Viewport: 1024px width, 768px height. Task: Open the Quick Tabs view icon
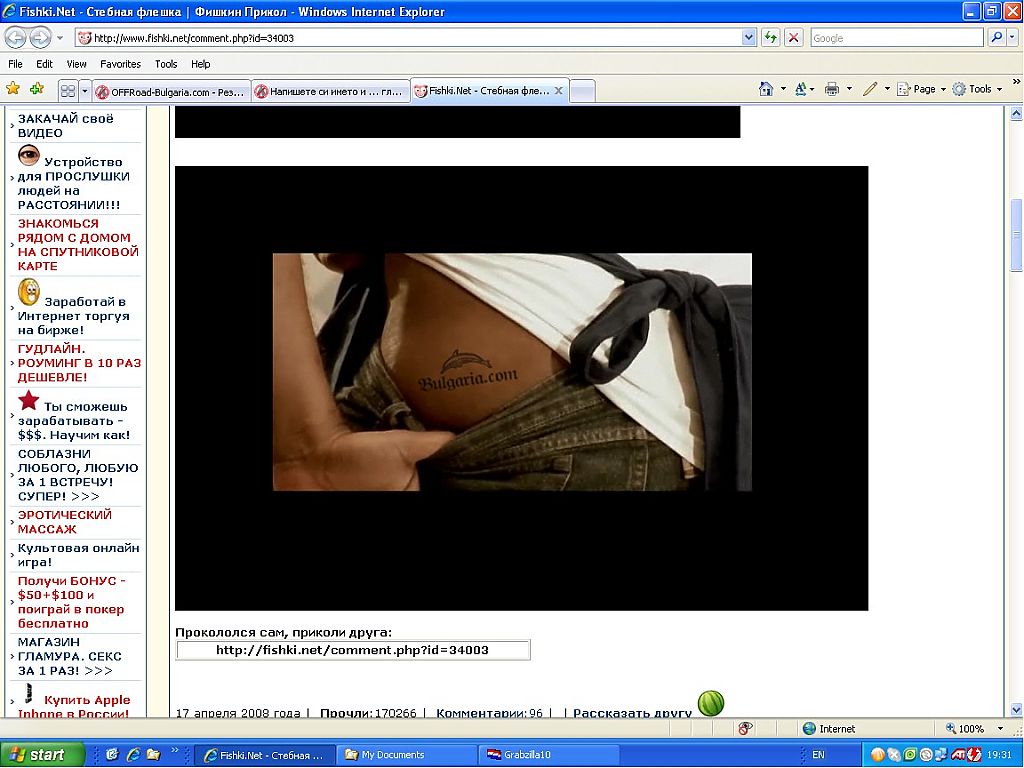(68, 91)
